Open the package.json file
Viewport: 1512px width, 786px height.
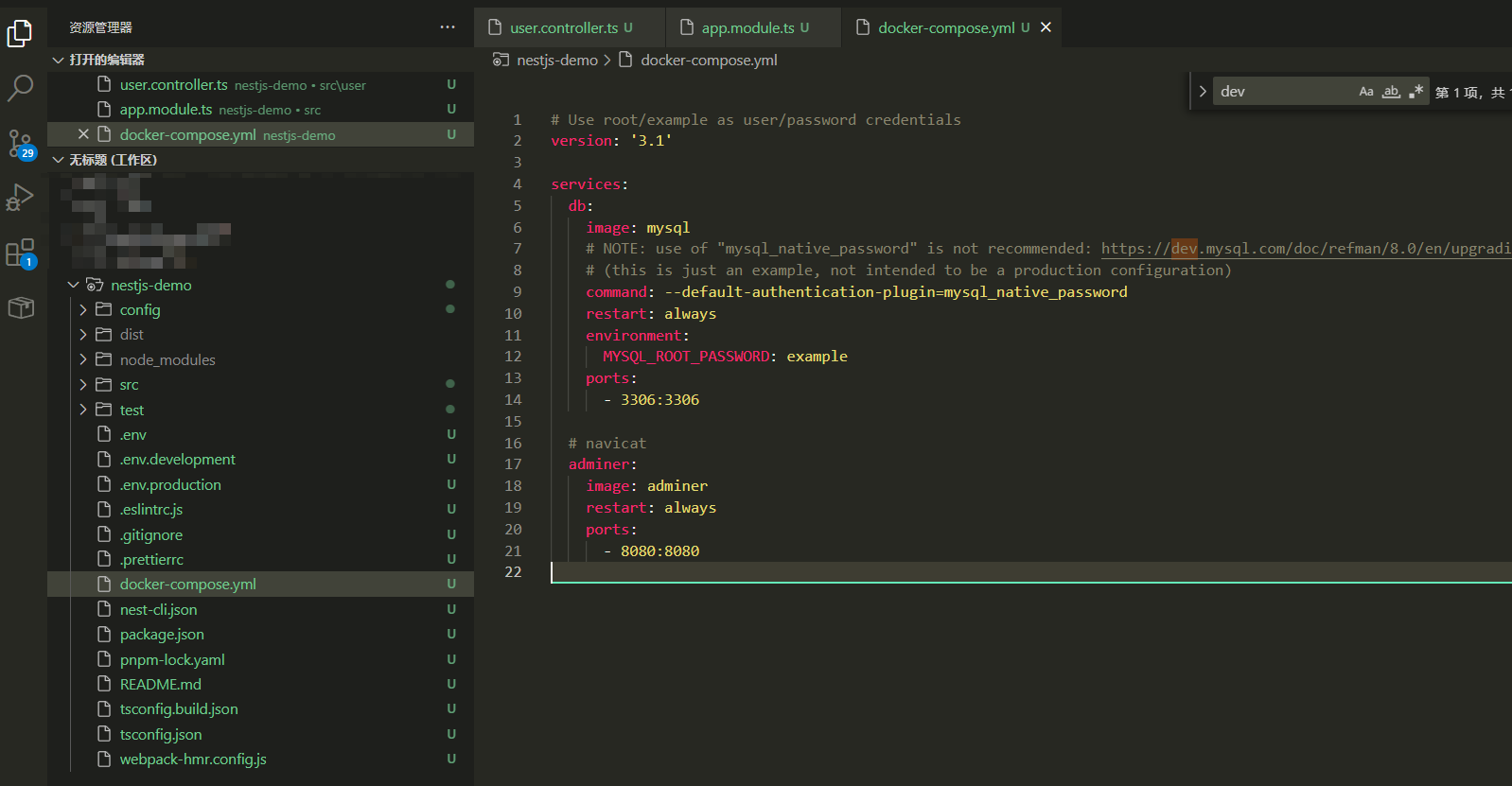coord(260,634)
